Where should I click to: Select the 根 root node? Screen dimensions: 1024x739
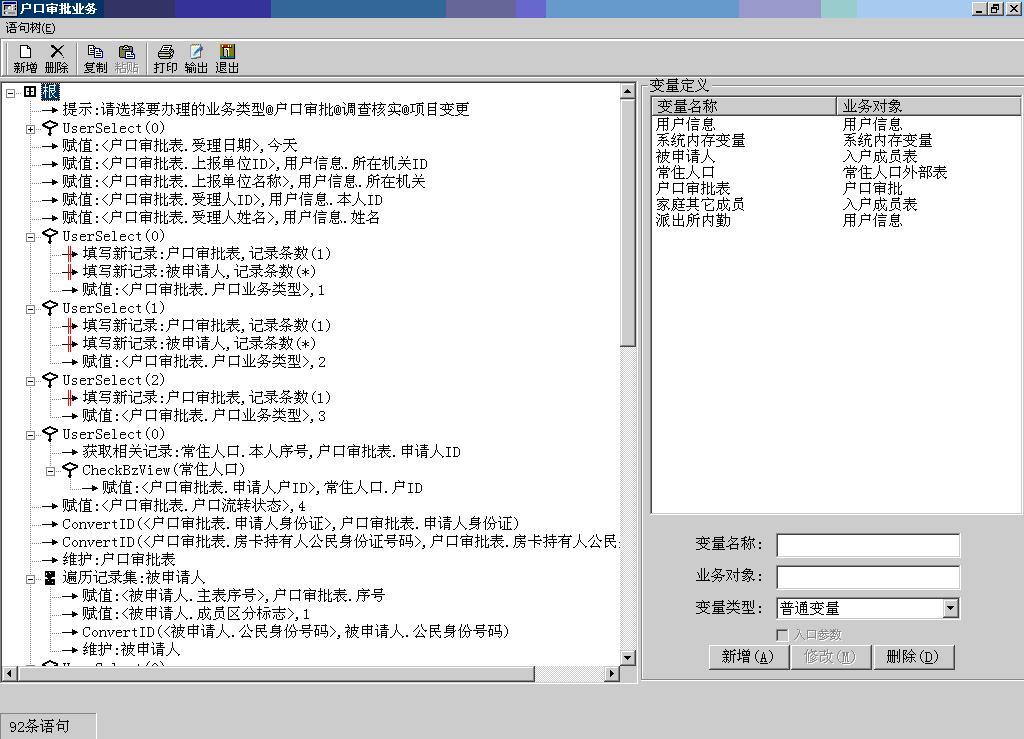[x=50, y=91]
